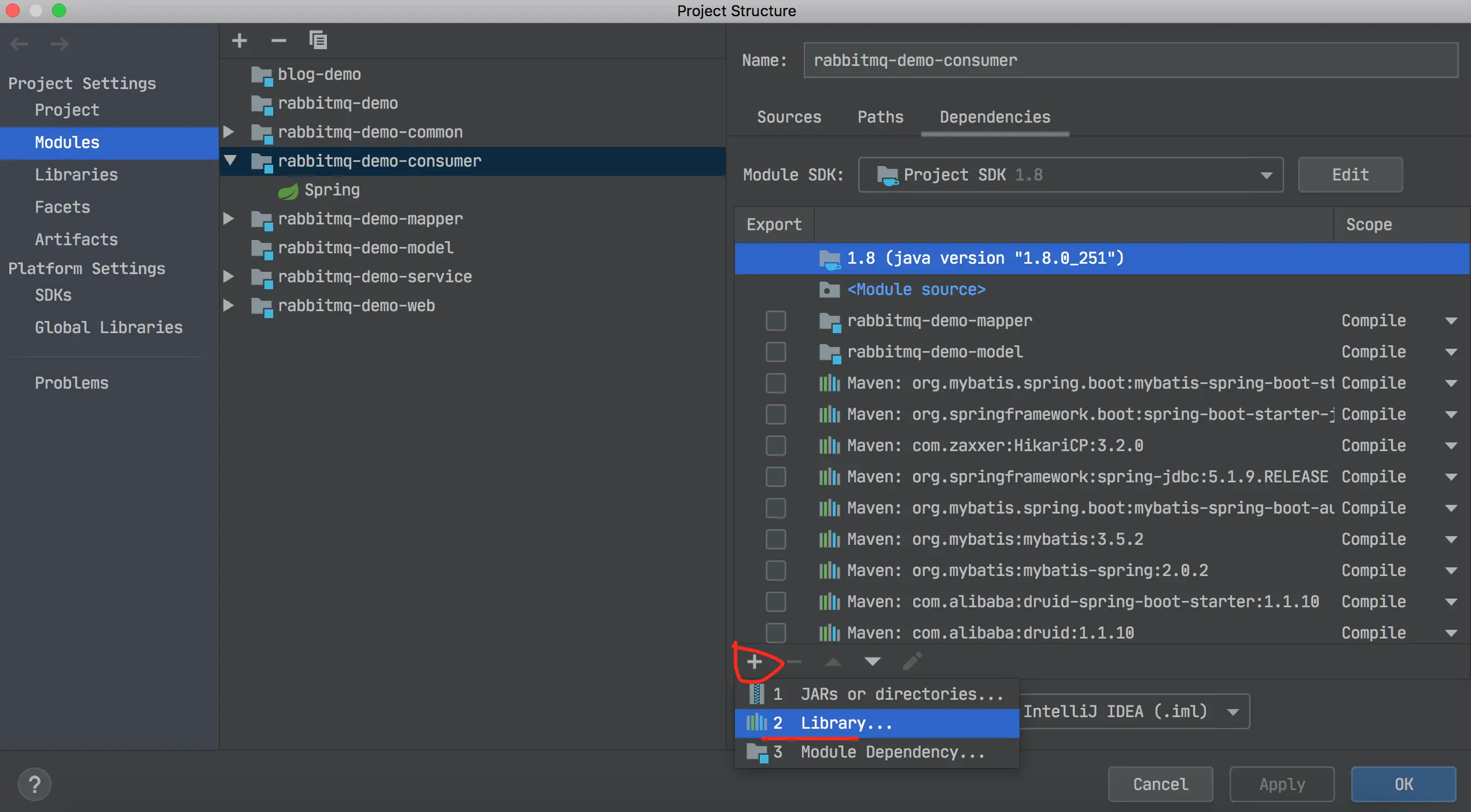Click the add module plus icon
The width and height of the screenshot is (1471, 812).
tap(239, 40)
